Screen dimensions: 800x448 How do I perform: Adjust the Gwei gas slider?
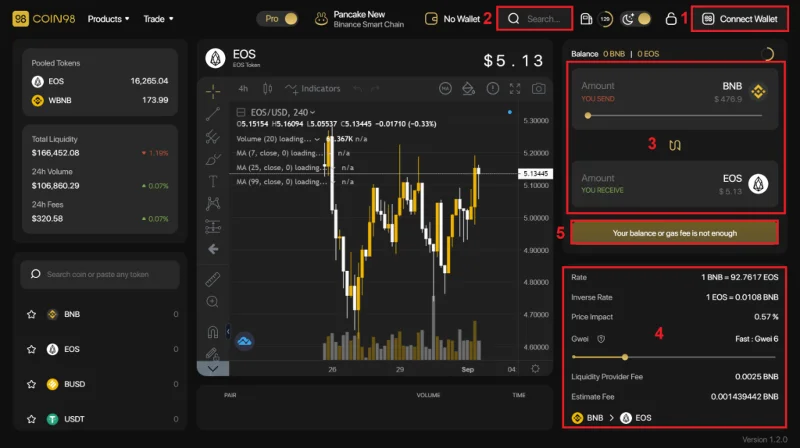click(674, 357)
